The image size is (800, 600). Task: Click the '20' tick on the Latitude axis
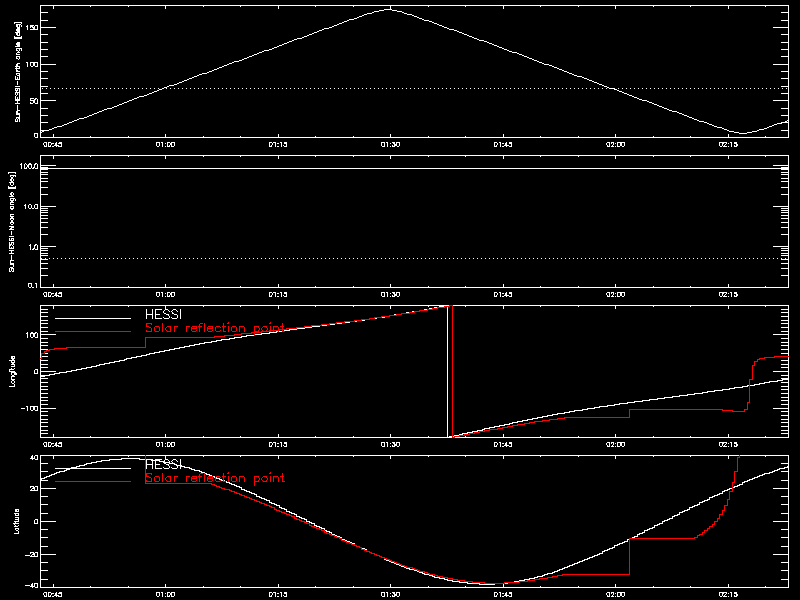click(34, 489)
